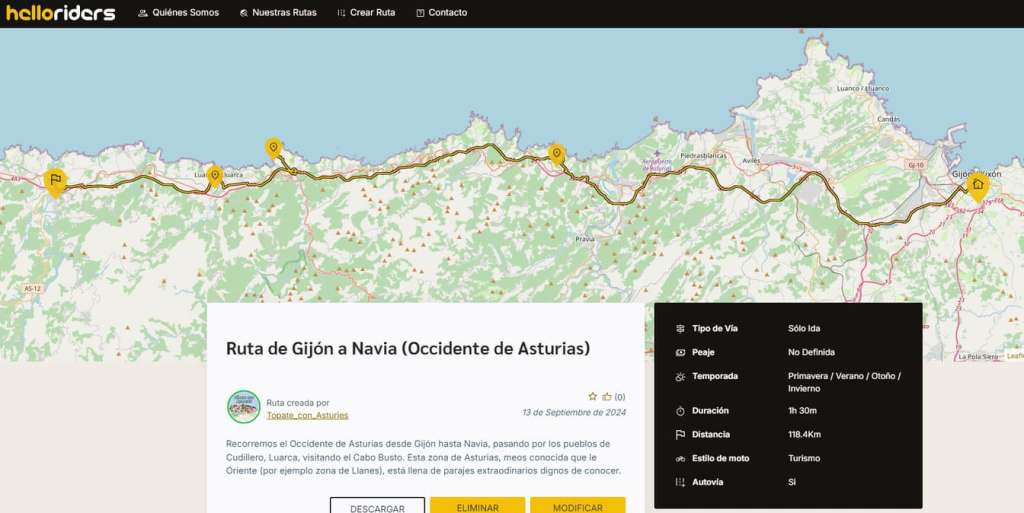Click the MODIFICAR button

(x=577, y=507)
